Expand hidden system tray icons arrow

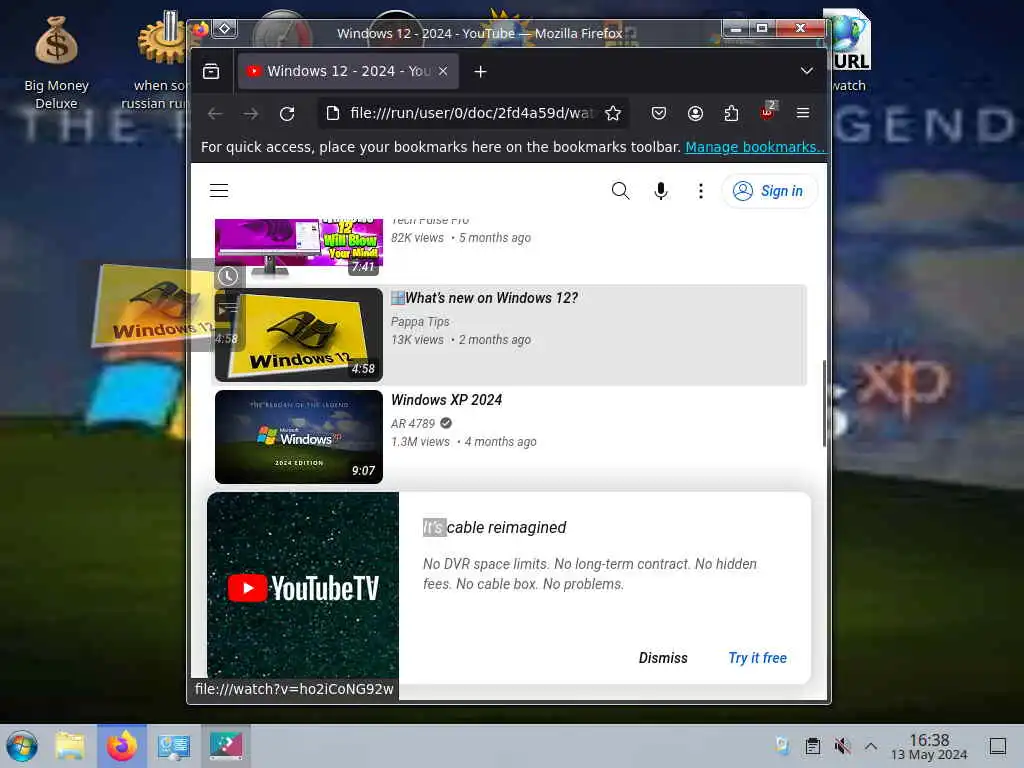871,746
